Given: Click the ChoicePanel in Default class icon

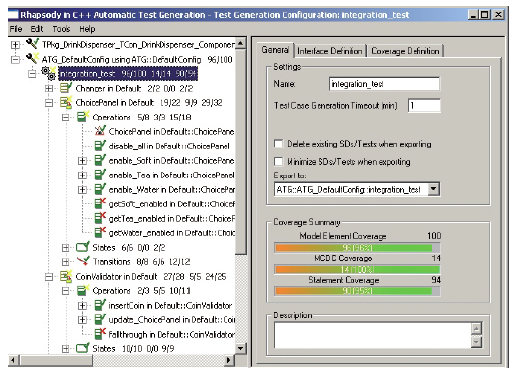Looking at the screenshot, I should [x=66, y=102].
